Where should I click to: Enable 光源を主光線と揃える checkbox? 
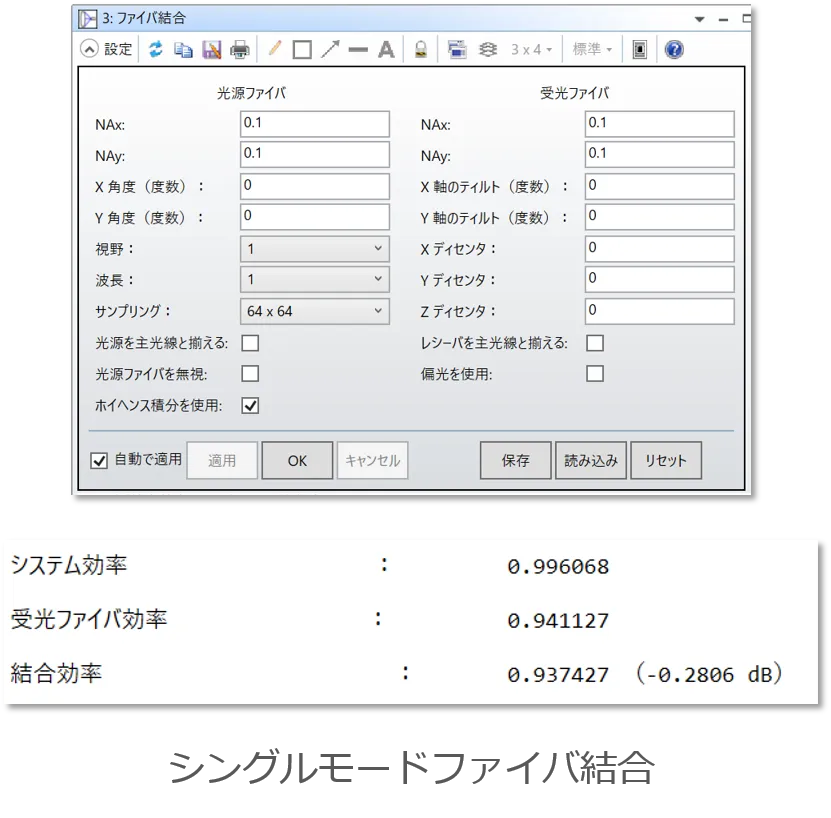(250, 343)
